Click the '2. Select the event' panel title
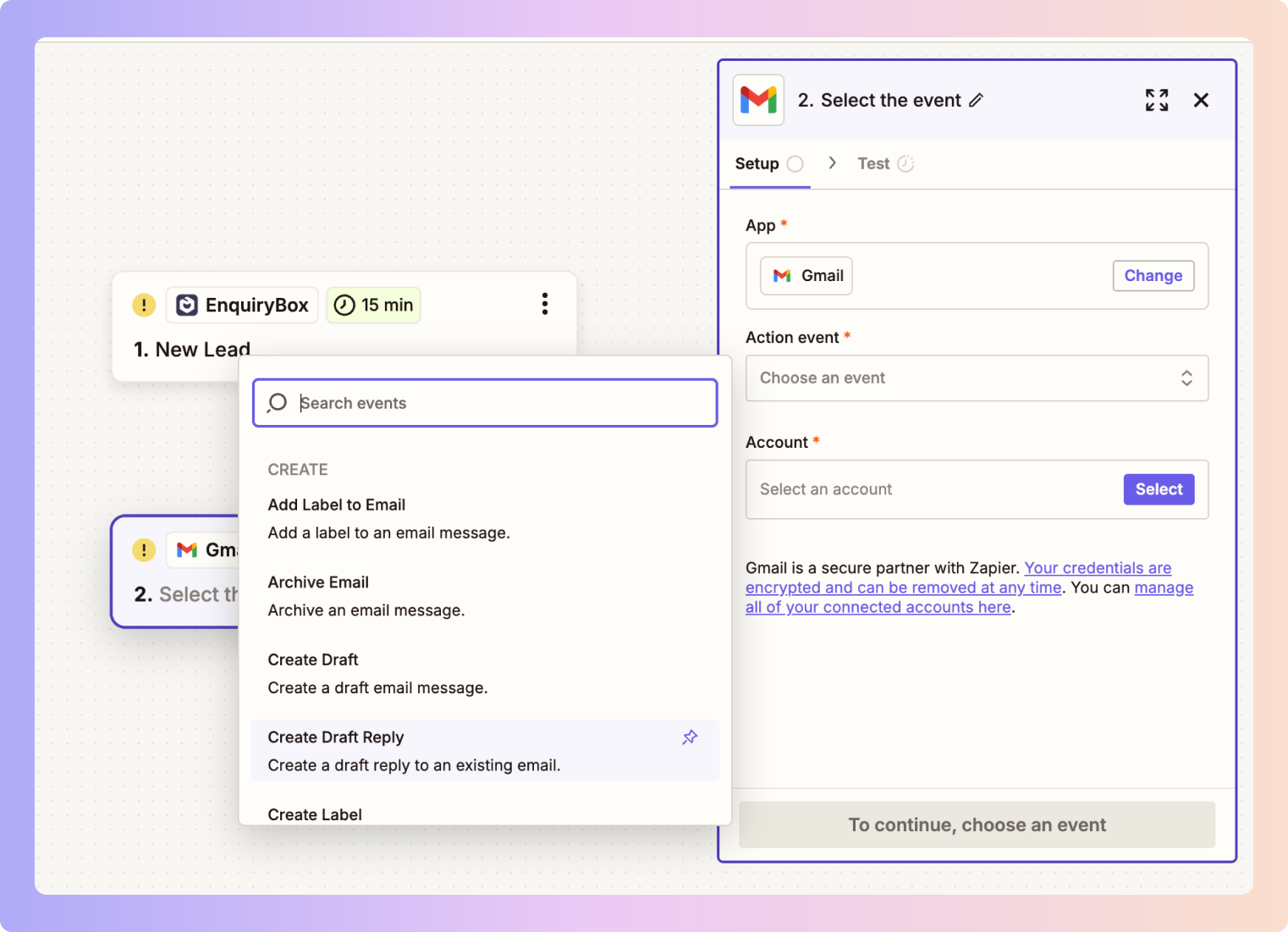Image resolution: width=1288 pixels, height=932 pixels. (x=879, y=100)
